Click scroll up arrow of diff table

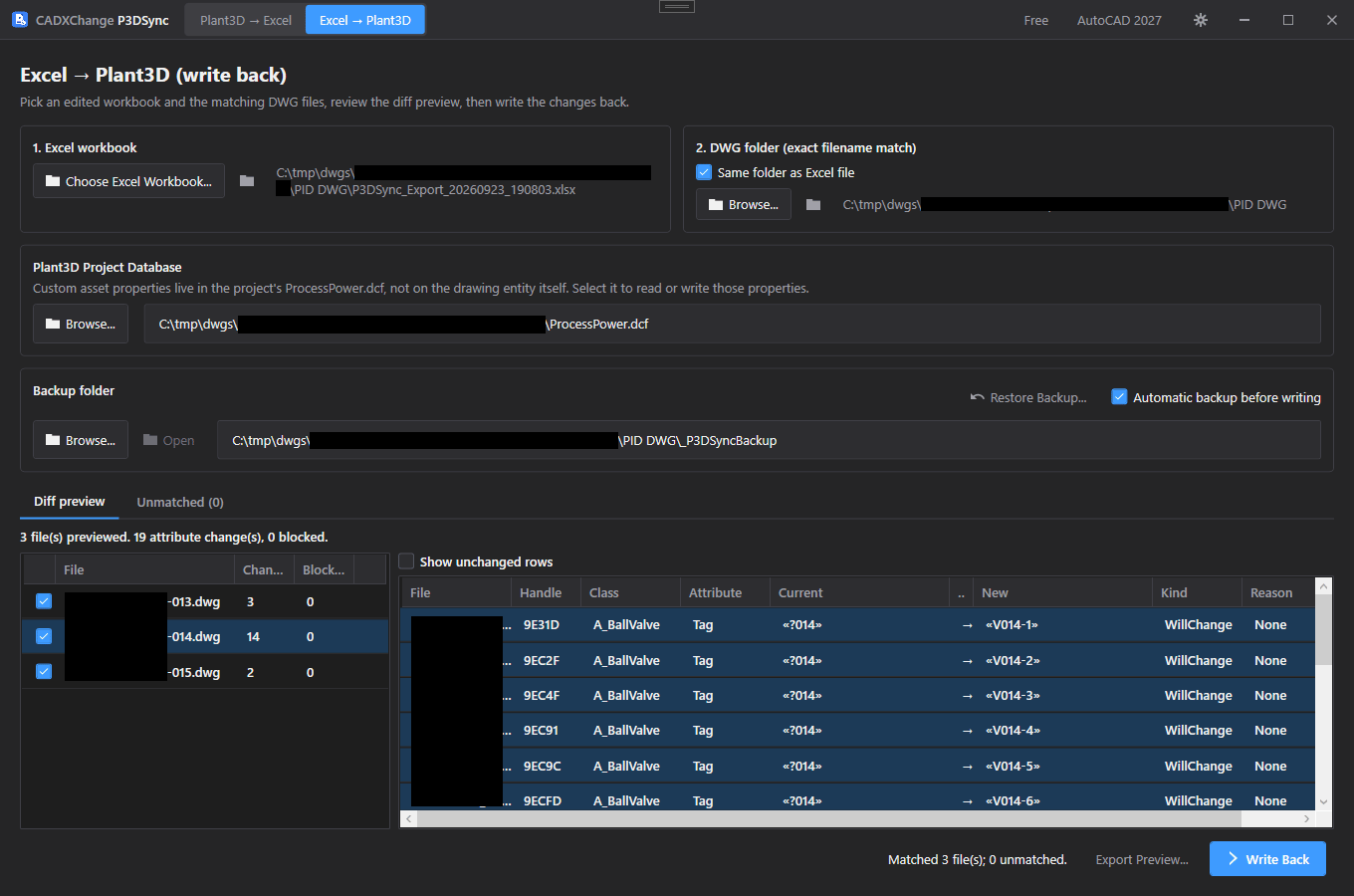(1323, 586)
